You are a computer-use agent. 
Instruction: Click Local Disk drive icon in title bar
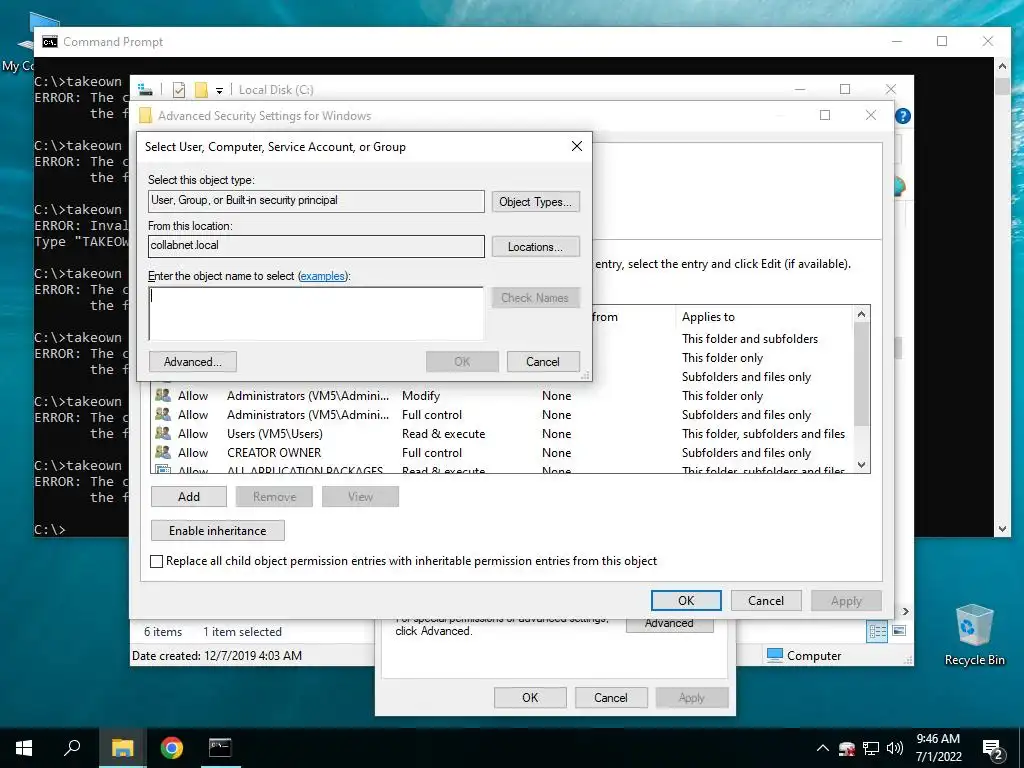pos(145,89)
